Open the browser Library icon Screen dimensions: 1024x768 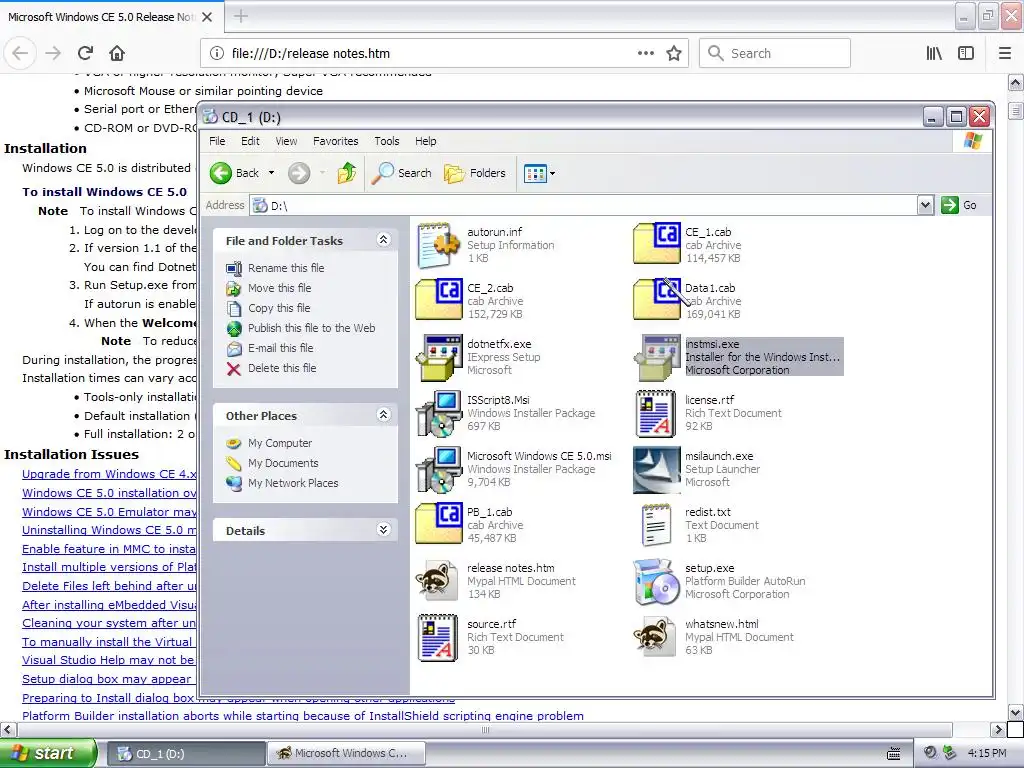pos(934,53)
